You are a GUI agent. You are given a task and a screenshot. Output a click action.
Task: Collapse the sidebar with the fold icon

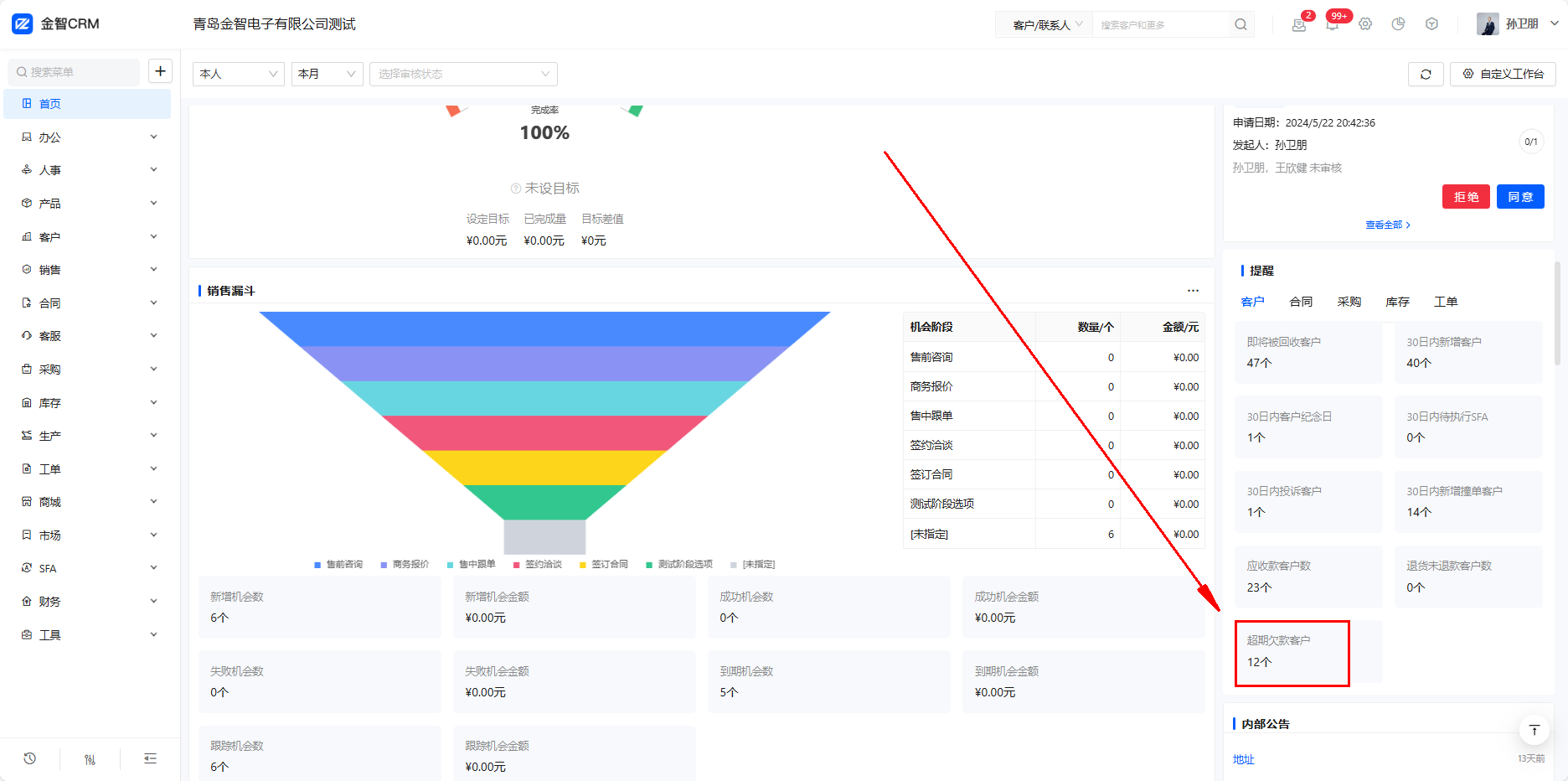pos(150,758)
